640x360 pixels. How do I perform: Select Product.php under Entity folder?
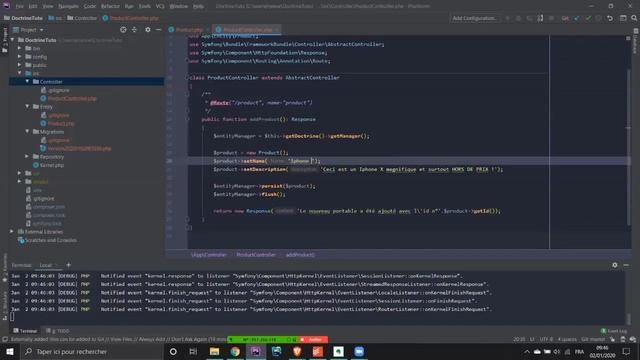(x=57, y=123)
